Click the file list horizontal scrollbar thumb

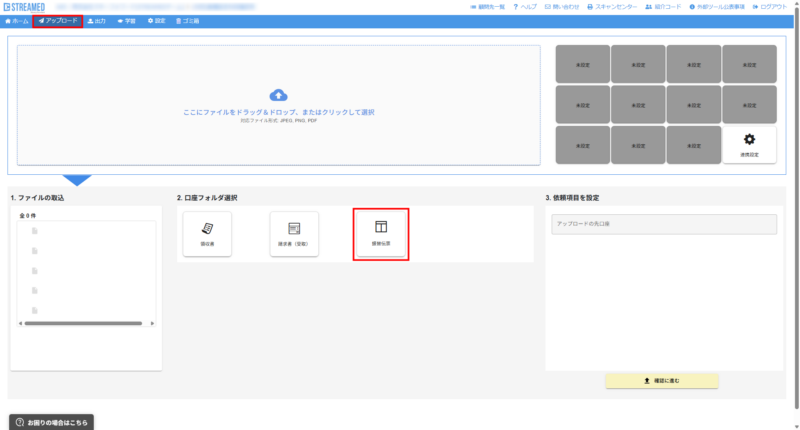coord(83,323)
